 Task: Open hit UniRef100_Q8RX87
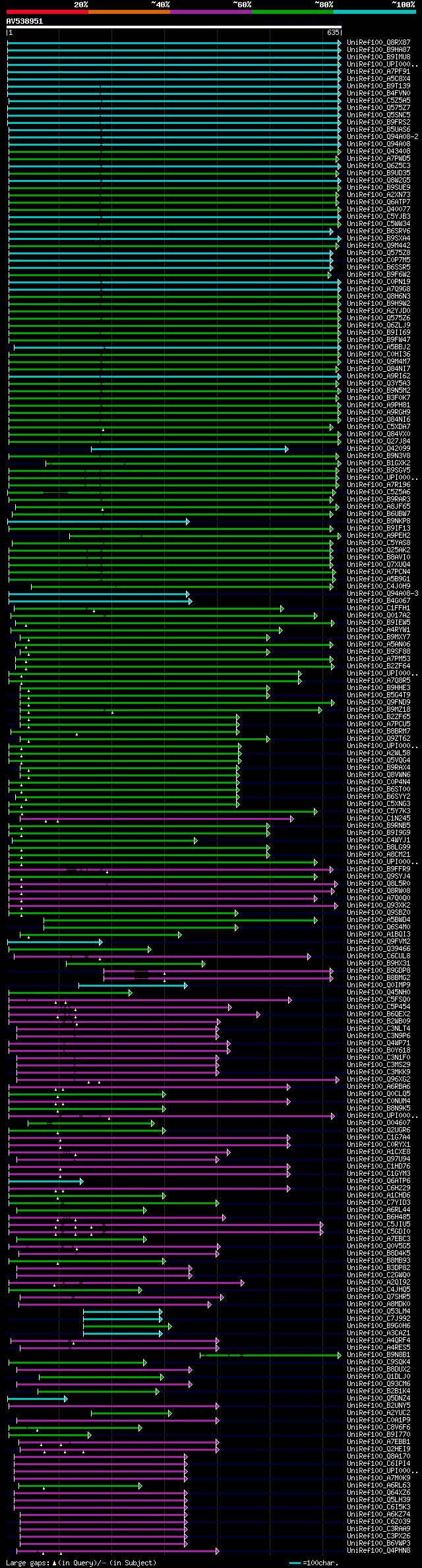click(x=378, y=43)
